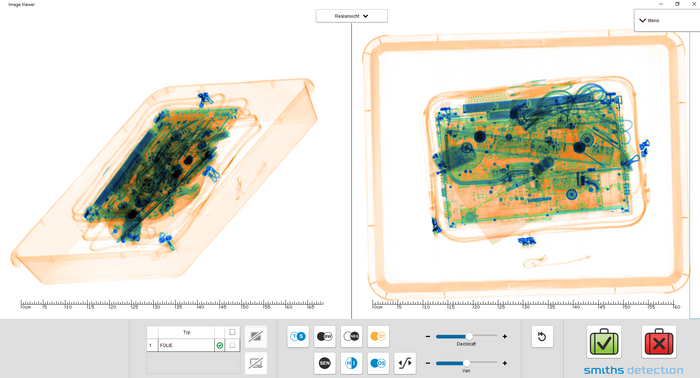Toggle the upper strikethrough overlay hide button

point(256,336)
